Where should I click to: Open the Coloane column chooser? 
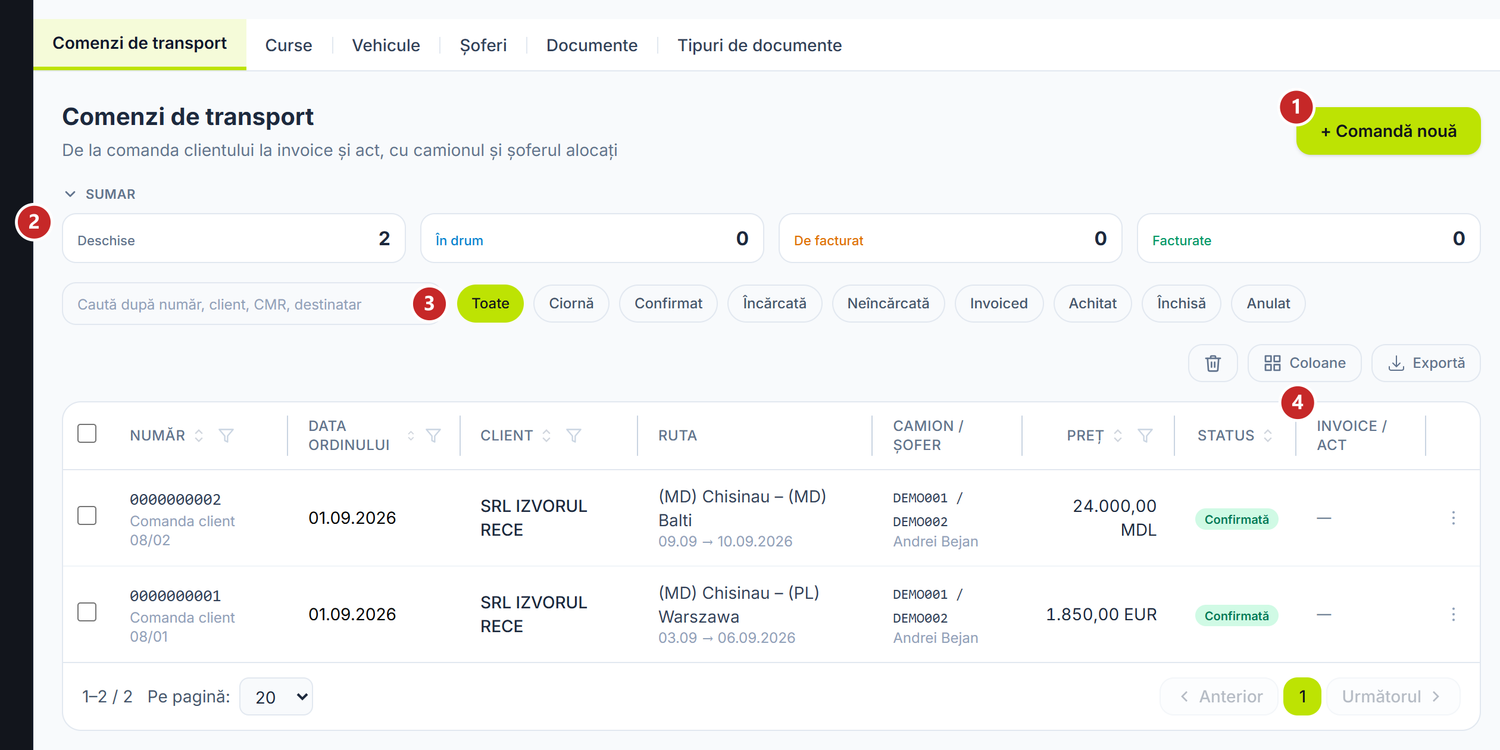click(1304, 363)
